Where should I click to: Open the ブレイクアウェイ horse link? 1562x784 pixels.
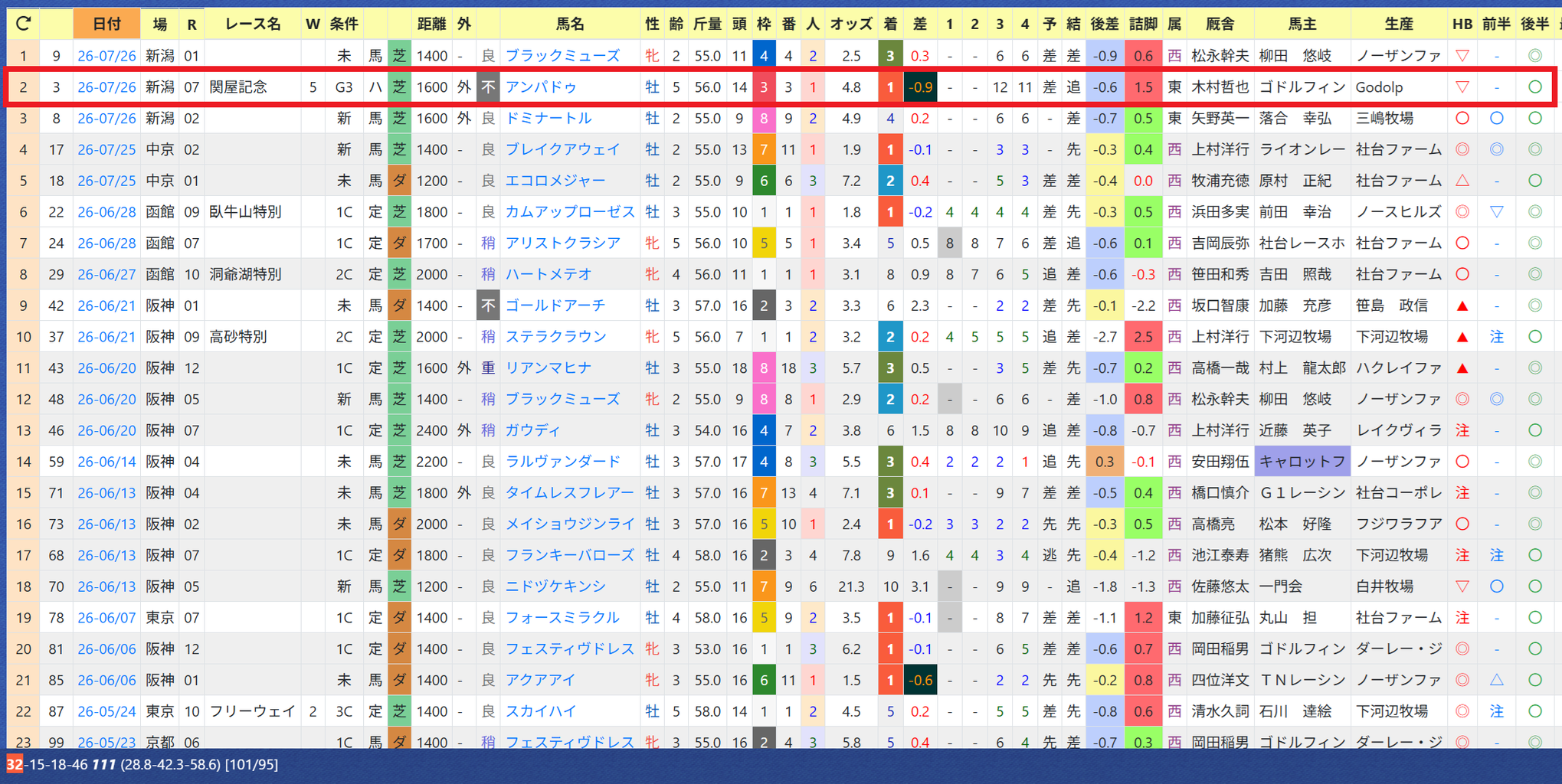(x=563, y=149)
